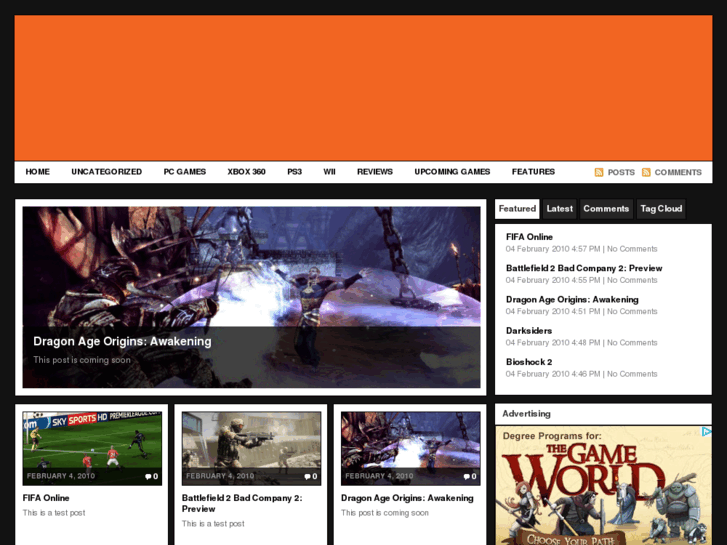Click date '04 February 2010 4:55 PM'
Viewport: 727px width, 545px height.
(553, 280)
